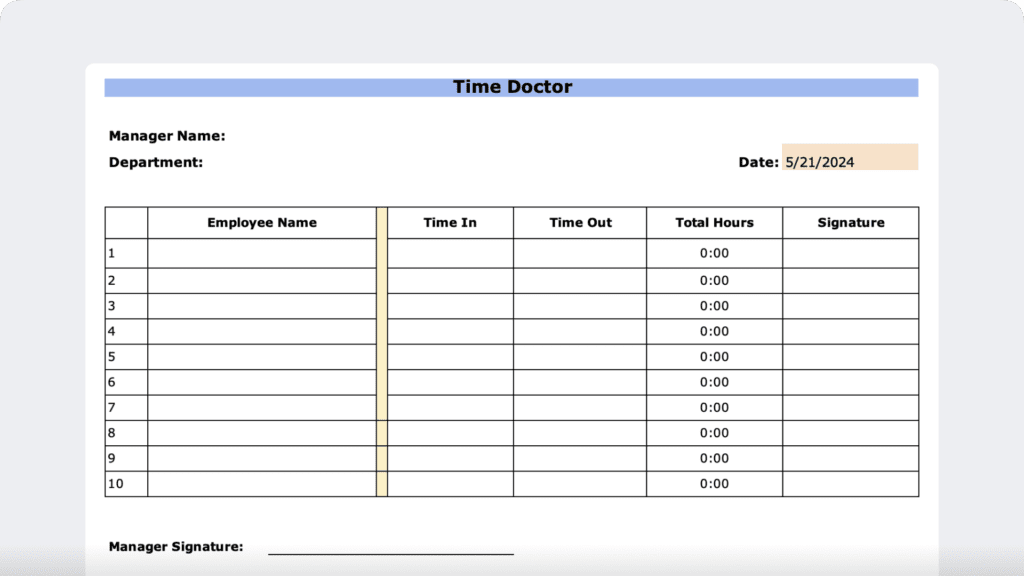1024x576 pixels.
Task: Select the Employee Name column header
Action: (x=261, y=222)
